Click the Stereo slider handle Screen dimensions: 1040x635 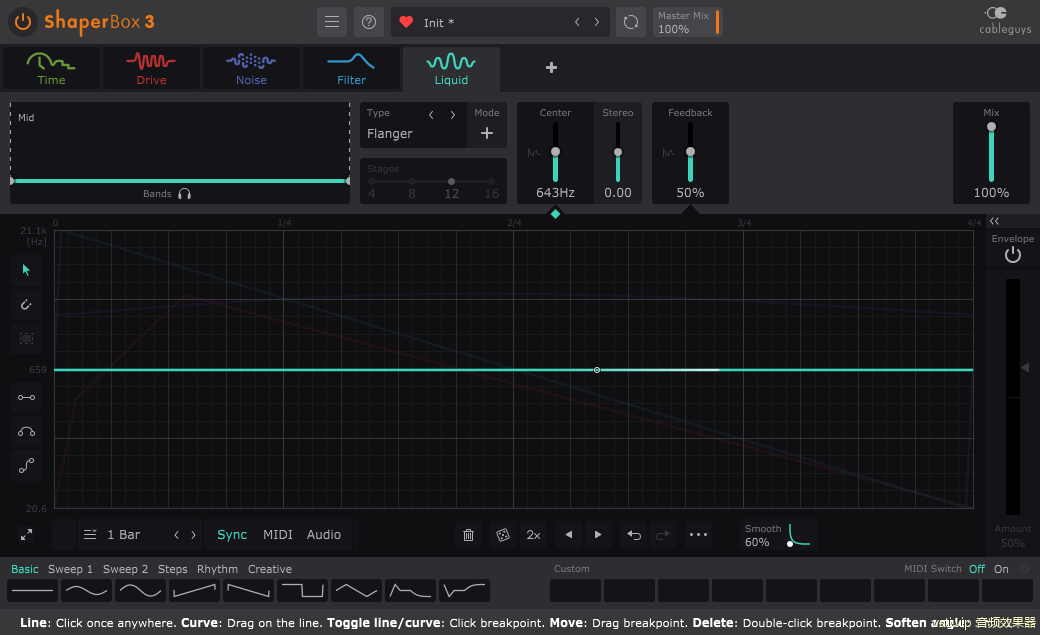click(x=618, y=152)
